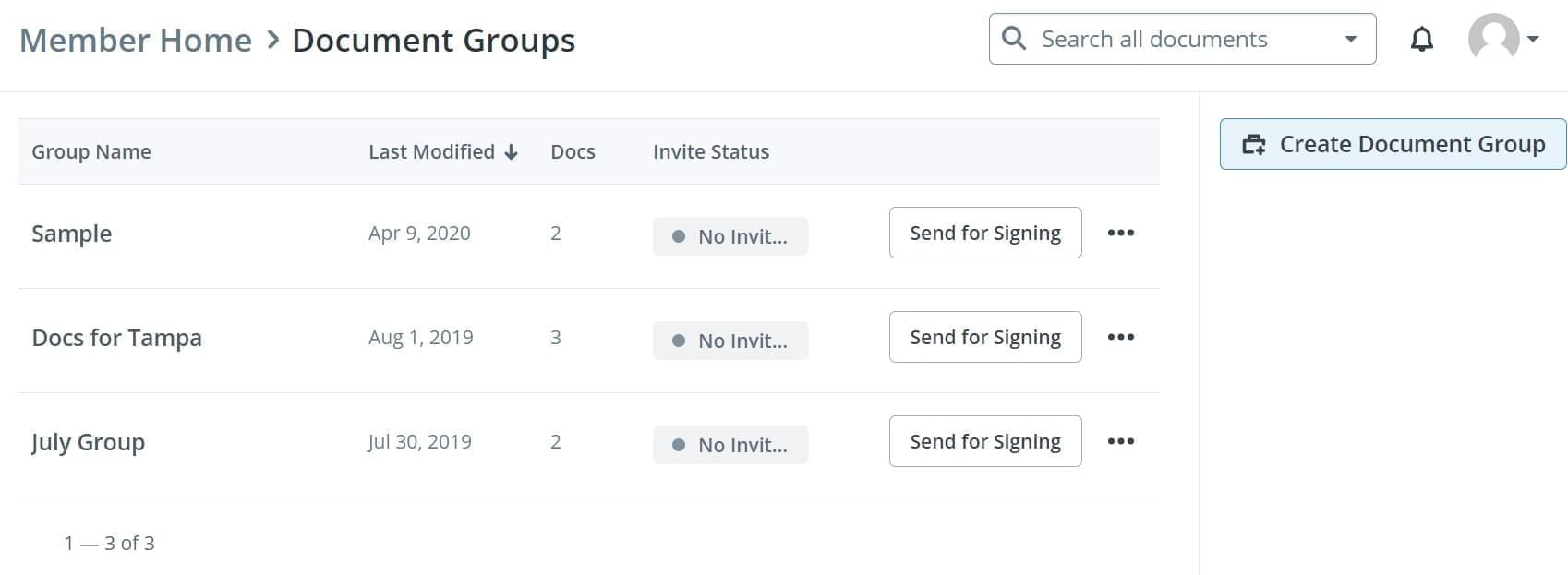This screenshot has width=1568, height=575.
Task: Click the Invite Status column header
Action: [710, 151]
